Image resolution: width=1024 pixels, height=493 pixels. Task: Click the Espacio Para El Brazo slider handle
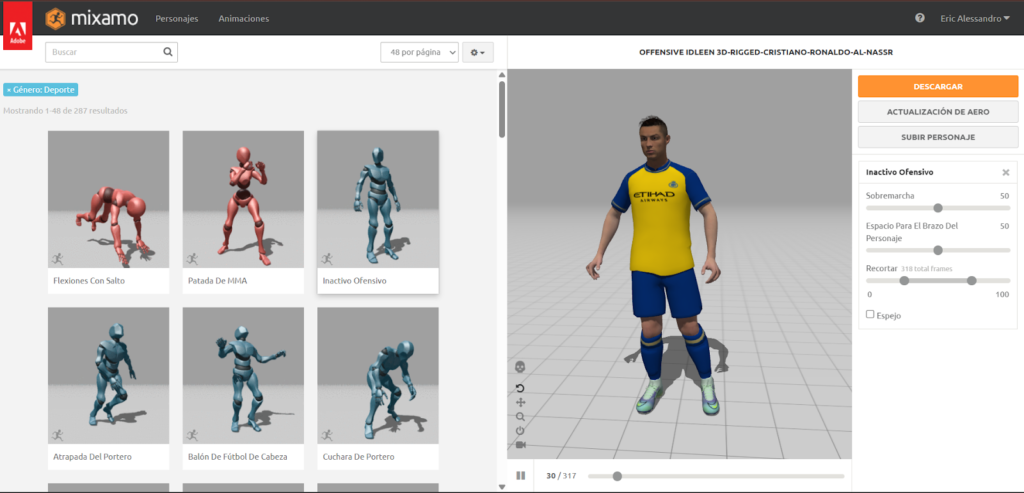coord(938,250)
